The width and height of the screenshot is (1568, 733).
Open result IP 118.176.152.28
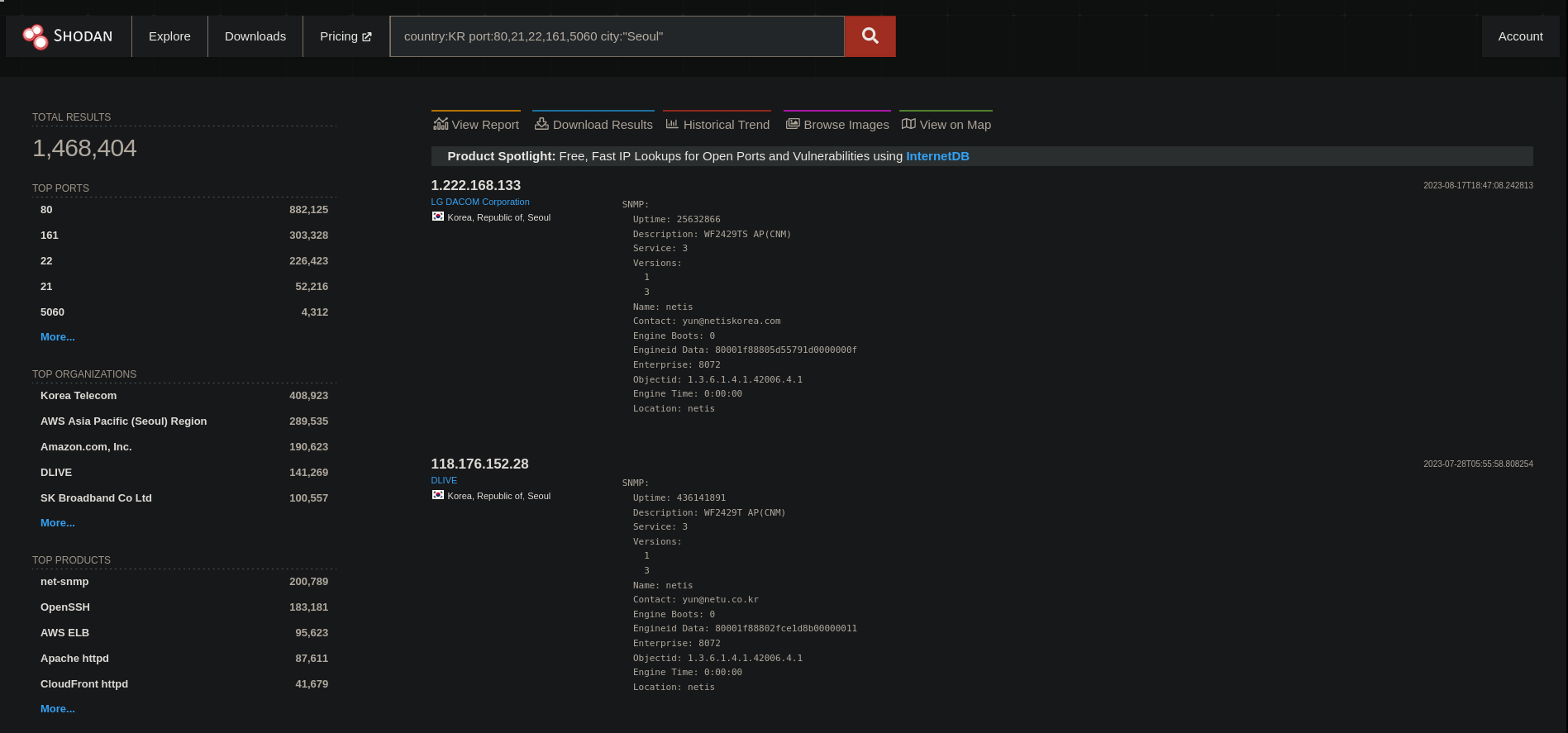[x=479, y=464]
